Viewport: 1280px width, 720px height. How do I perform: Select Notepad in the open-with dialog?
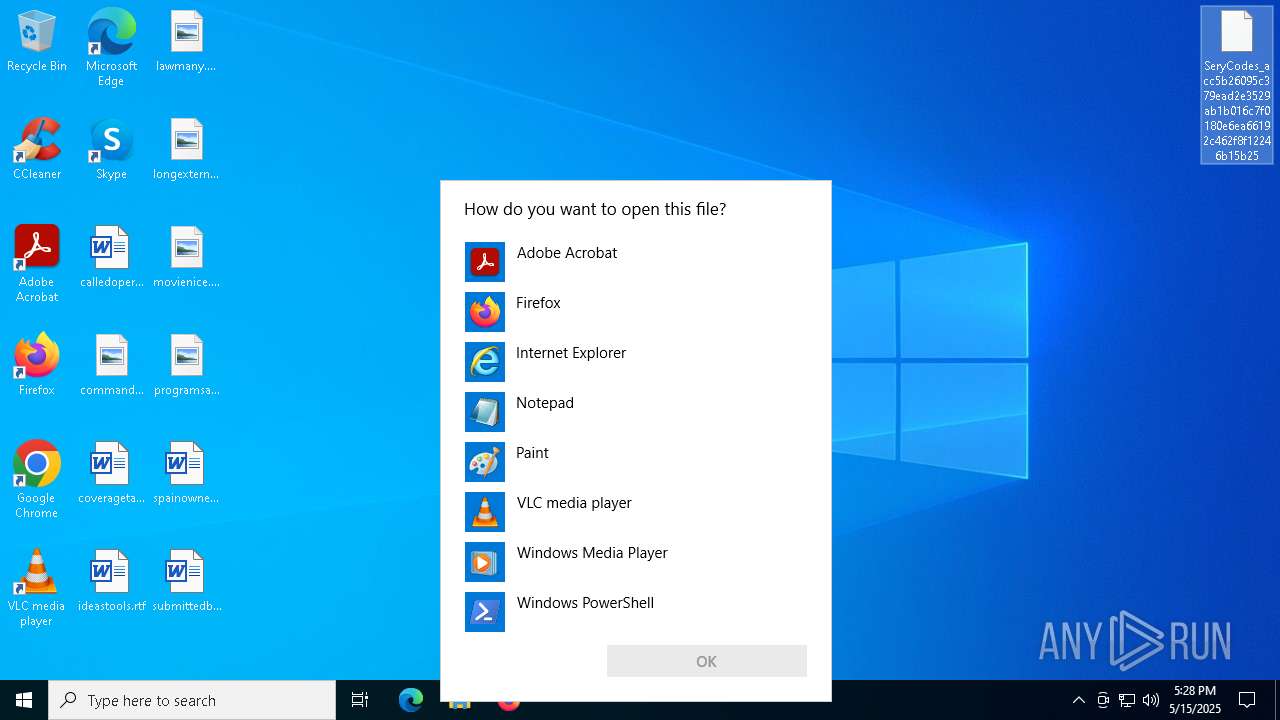635,412
